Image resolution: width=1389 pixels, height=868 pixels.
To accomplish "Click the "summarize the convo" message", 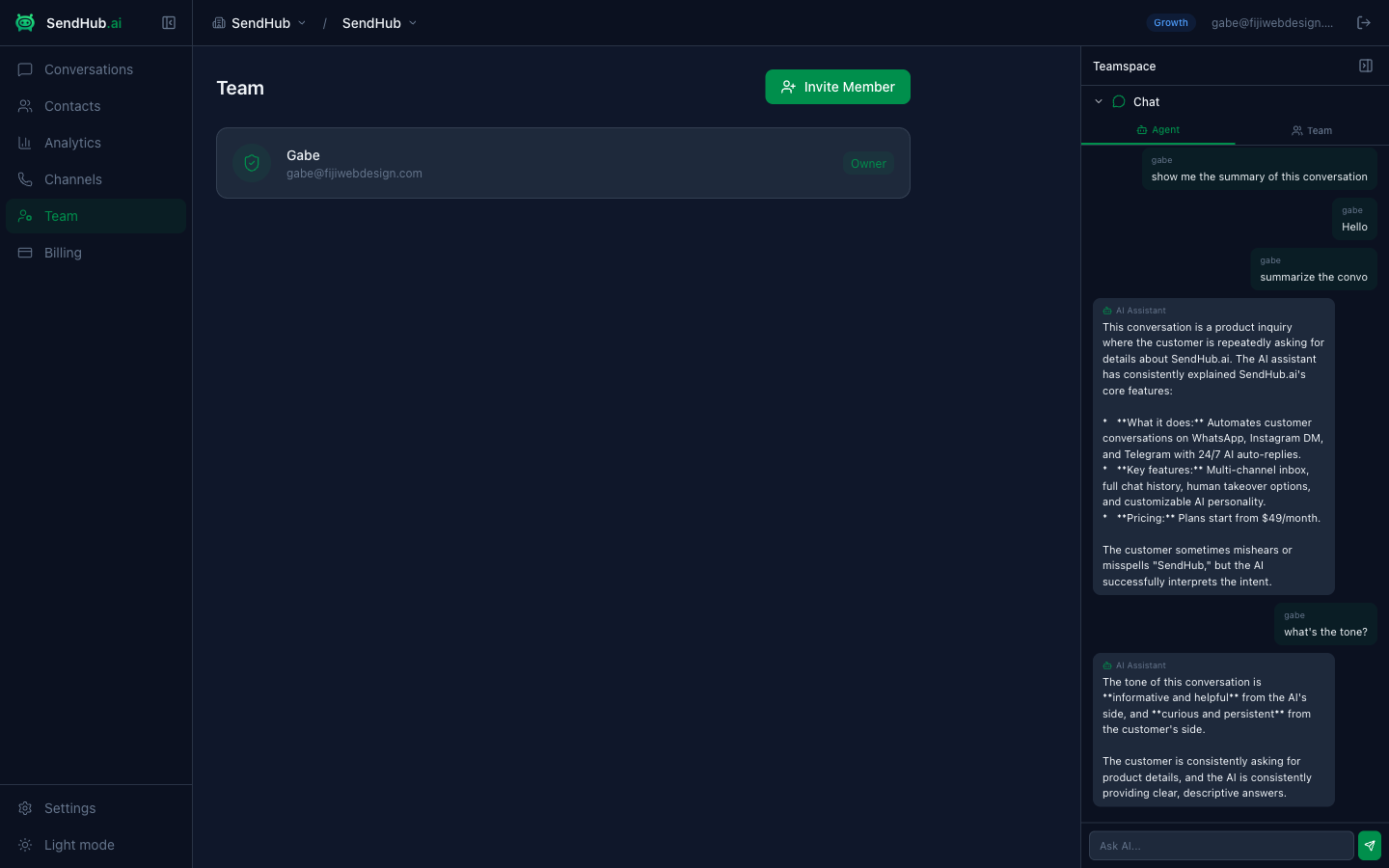I will [1314, 269].
